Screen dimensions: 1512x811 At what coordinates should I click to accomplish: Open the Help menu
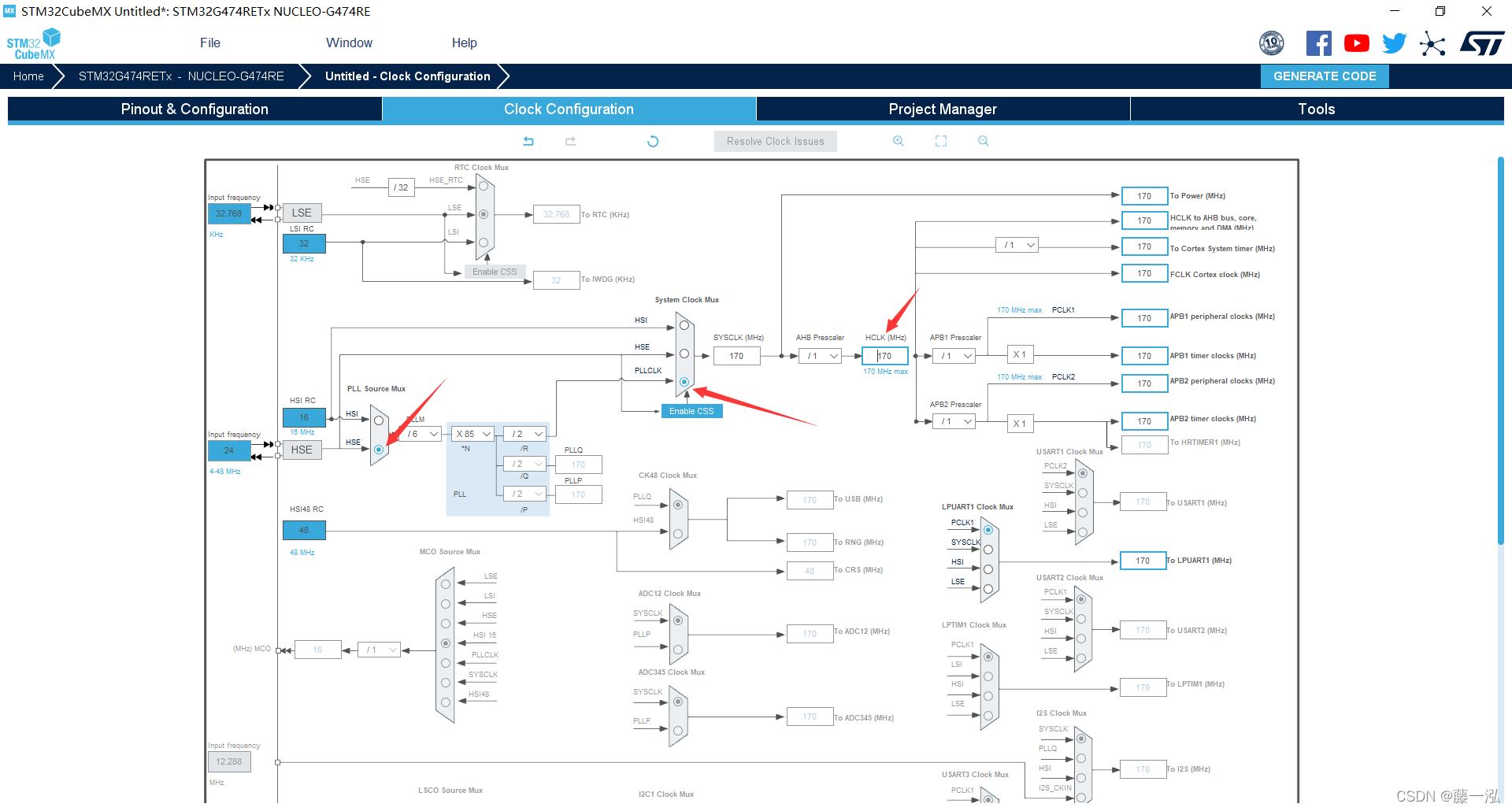coord(465,43)
